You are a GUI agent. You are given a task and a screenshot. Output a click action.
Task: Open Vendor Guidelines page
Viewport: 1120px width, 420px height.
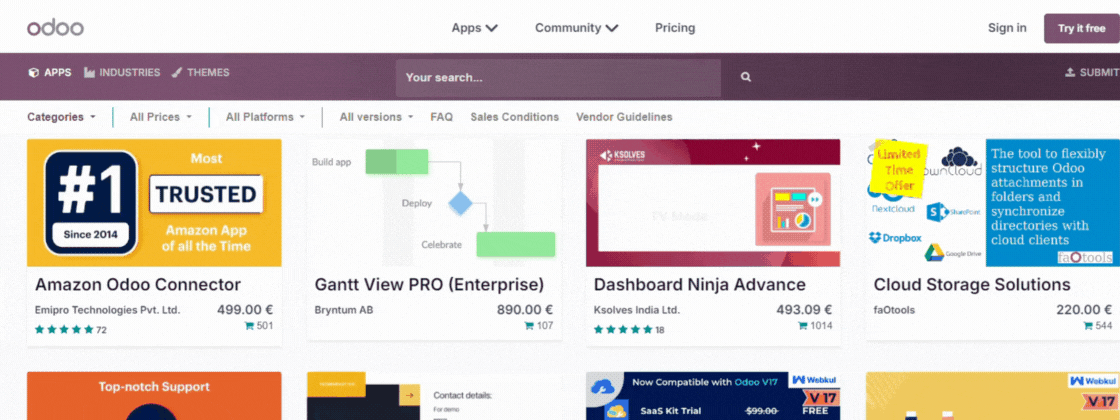click(624, 116)
